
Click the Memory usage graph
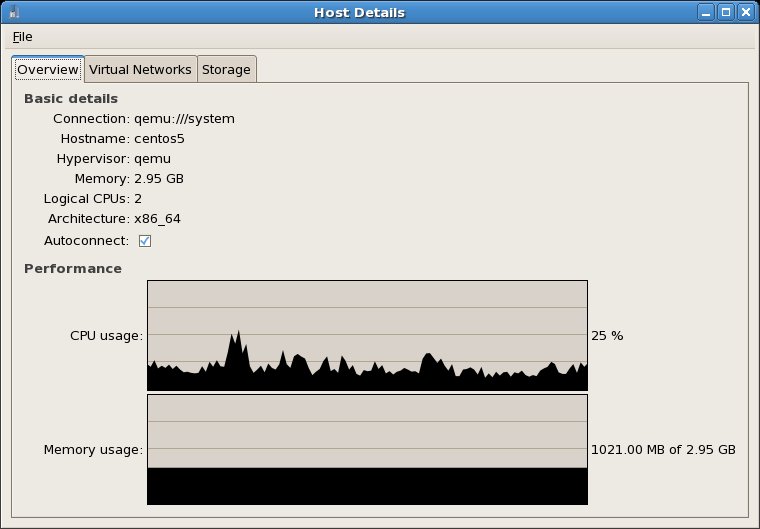[367, 450]
